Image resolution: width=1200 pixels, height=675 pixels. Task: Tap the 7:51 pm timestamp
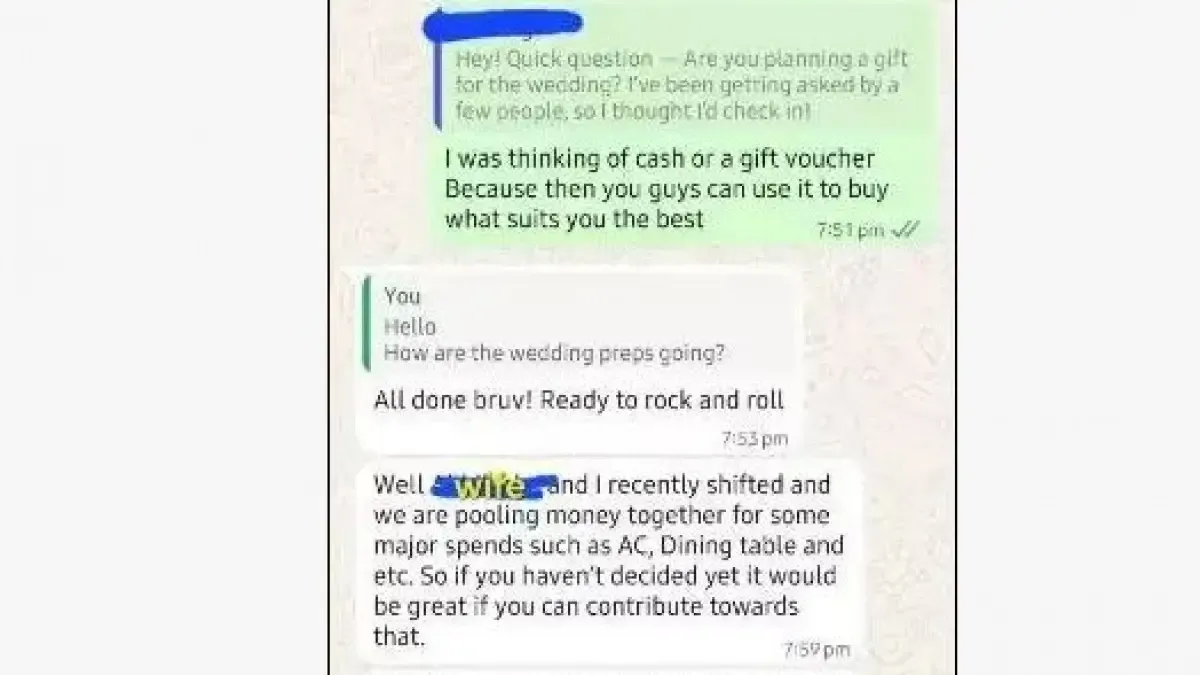click(x=850, y=231)
